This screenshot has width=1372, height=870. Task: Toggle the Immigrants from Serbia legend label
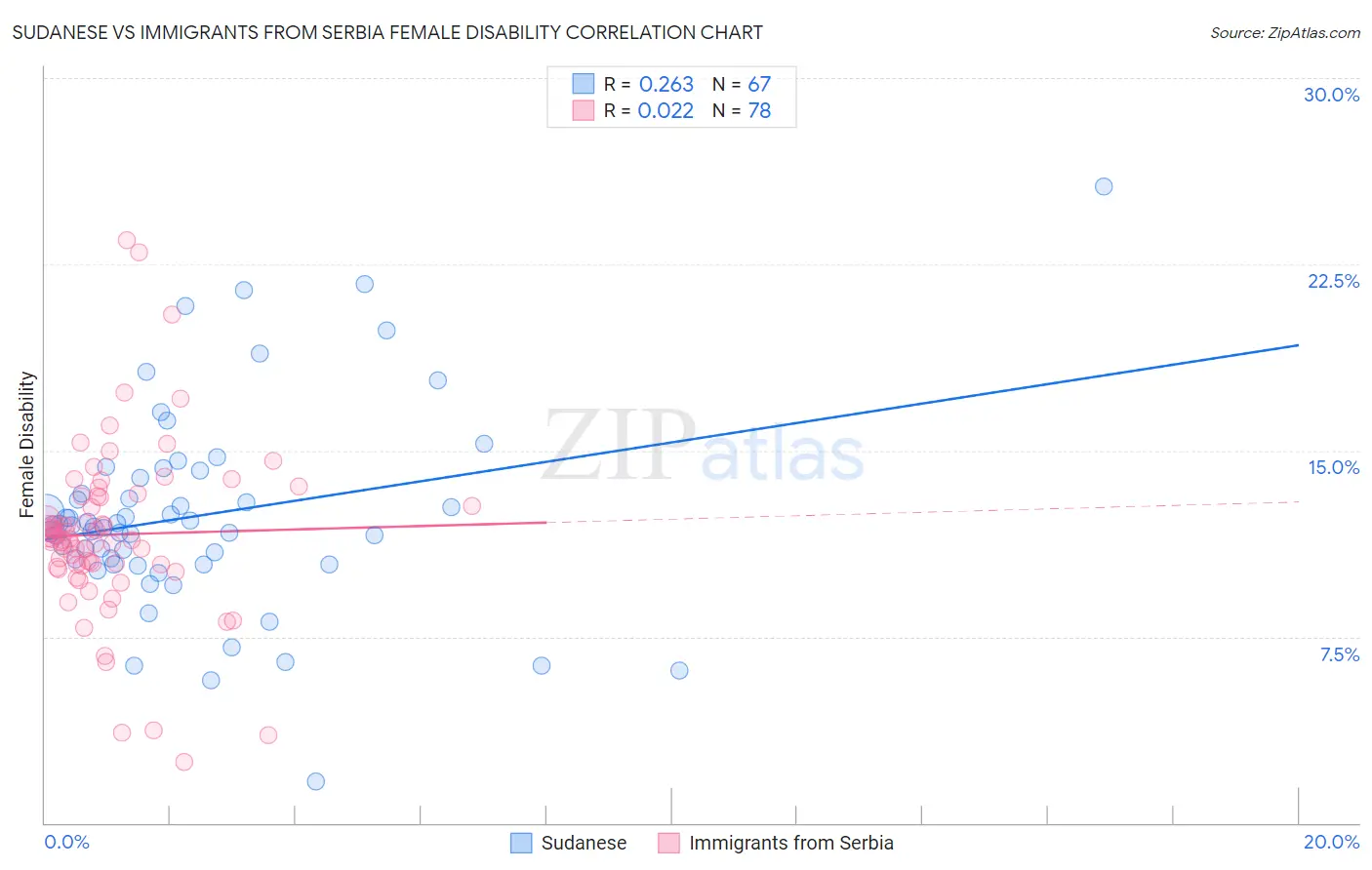pyautogui.click(x=791, y=843)
